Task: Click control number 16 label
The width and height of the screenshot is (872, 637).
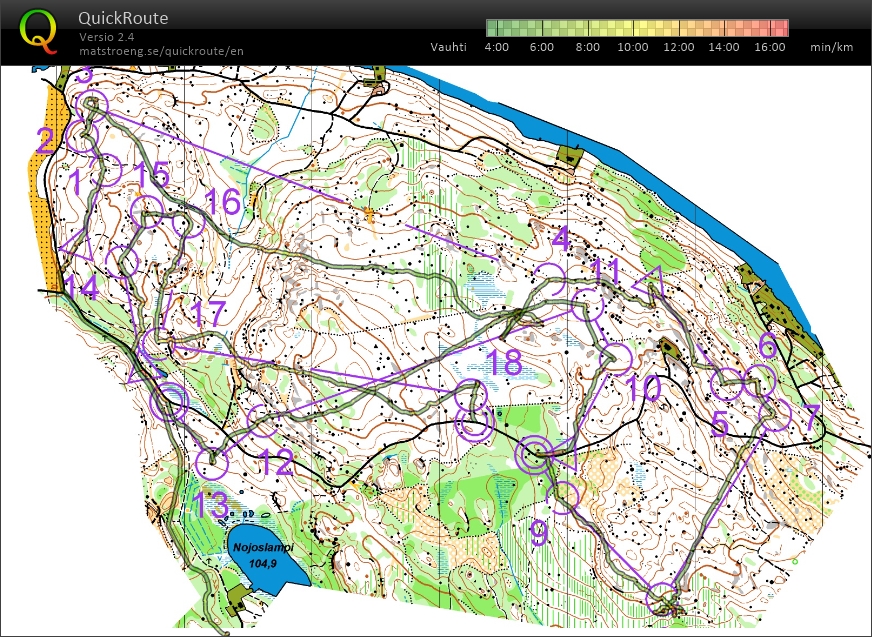Action: [x=224, y=202]
